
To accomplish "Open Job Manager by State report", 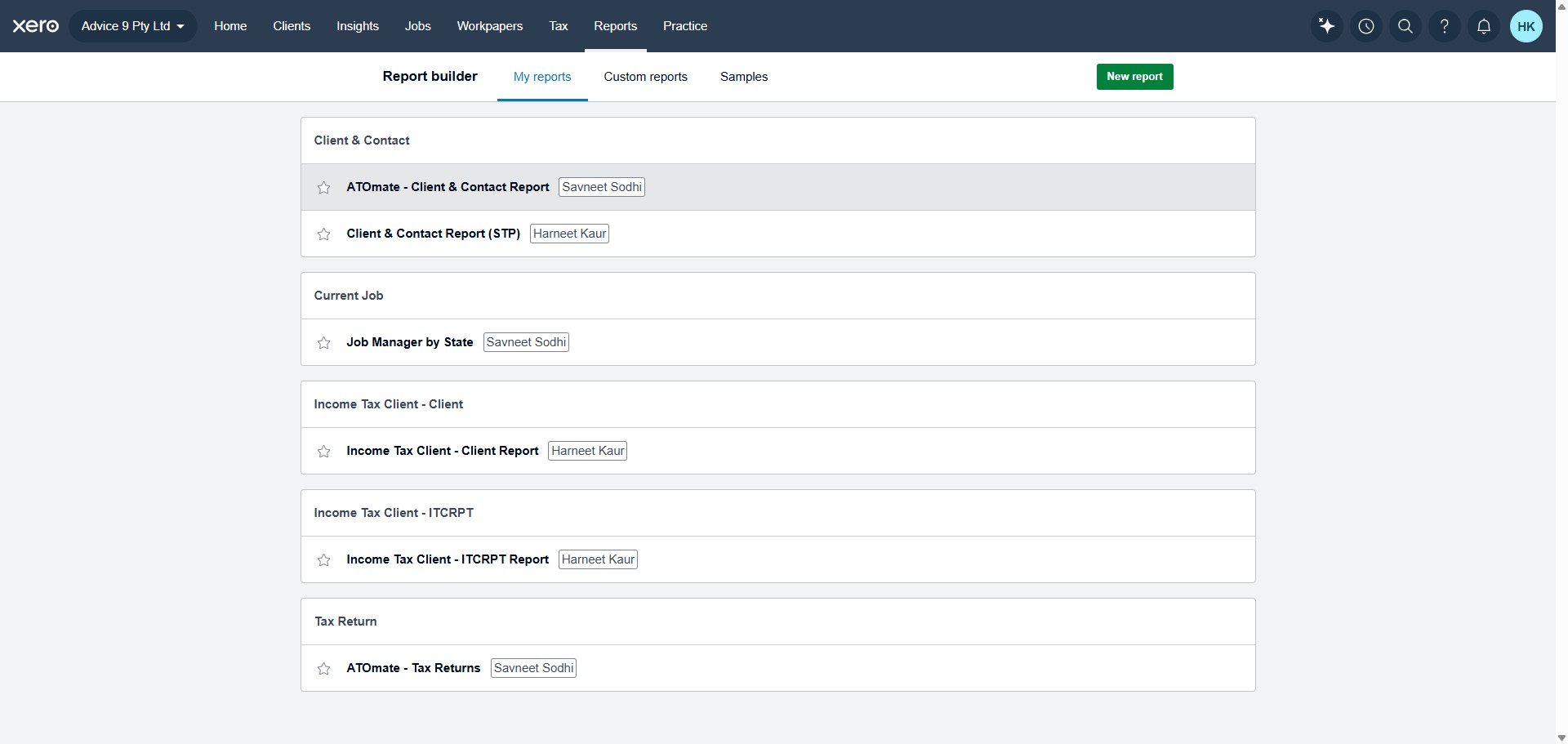I will pyautogui.click(x=410, y=342).
